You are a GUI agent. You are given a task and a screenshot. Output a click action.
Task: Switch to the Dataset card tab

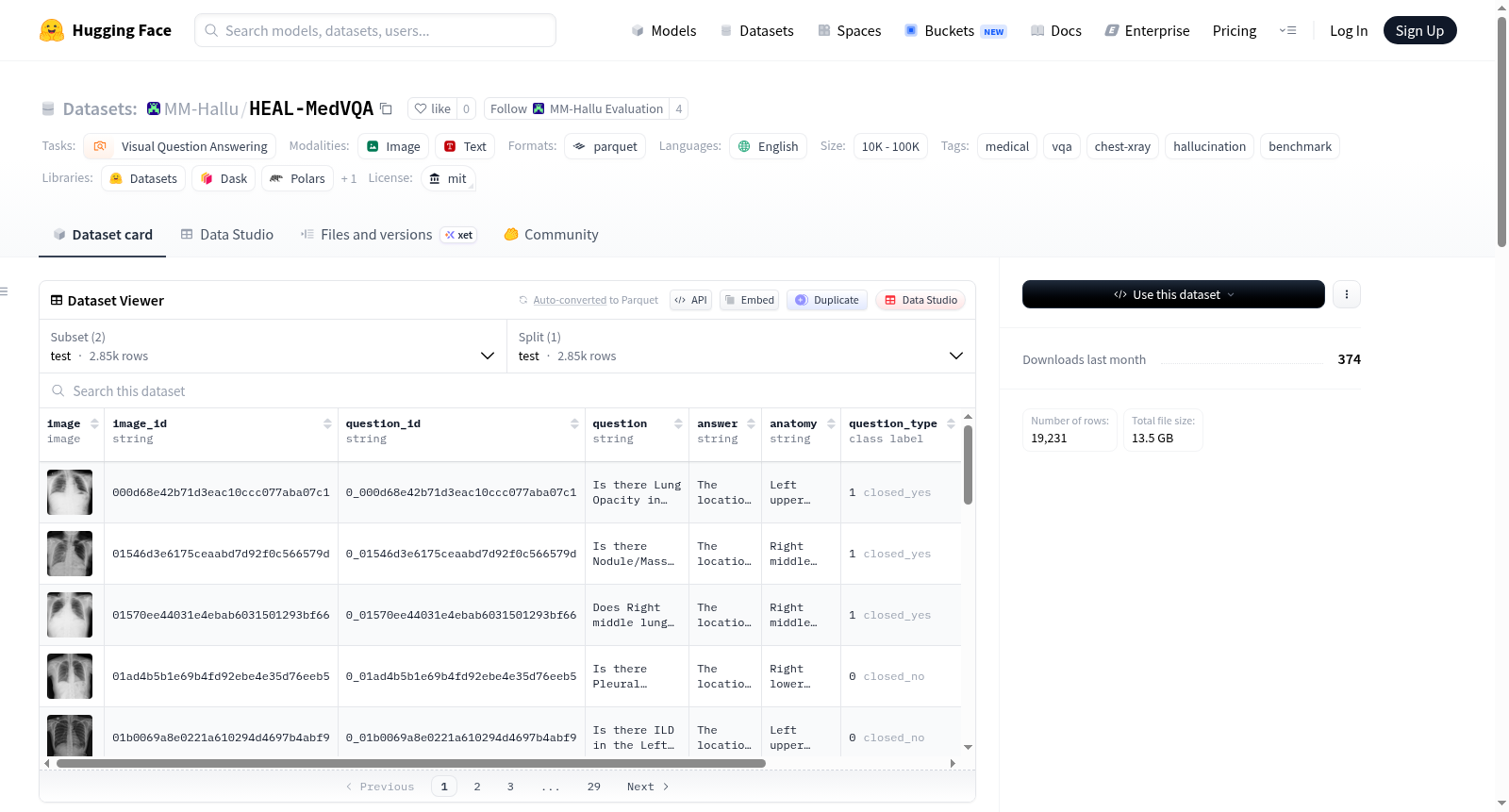click(102, 235)
